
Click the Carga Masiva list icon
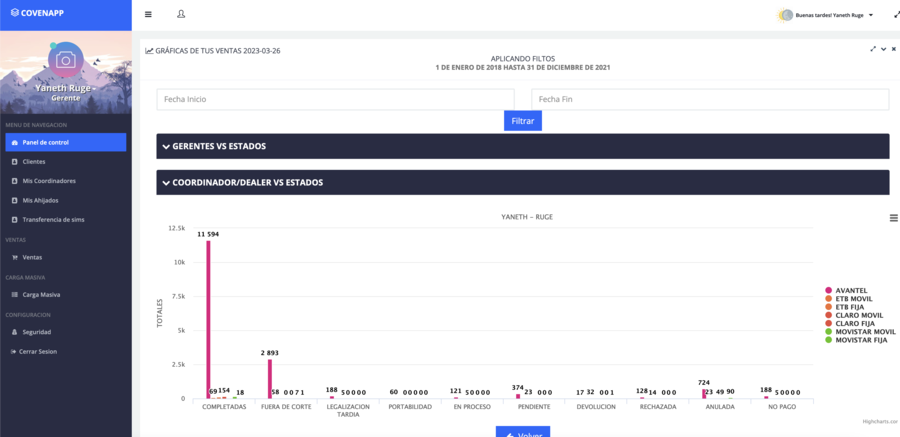pos(14,295)
